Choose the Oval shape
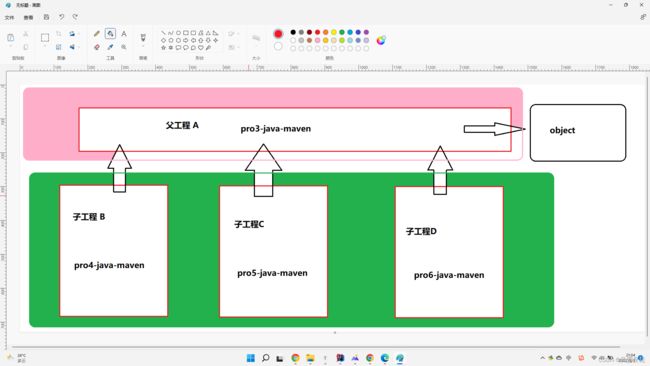 [178, 33]
